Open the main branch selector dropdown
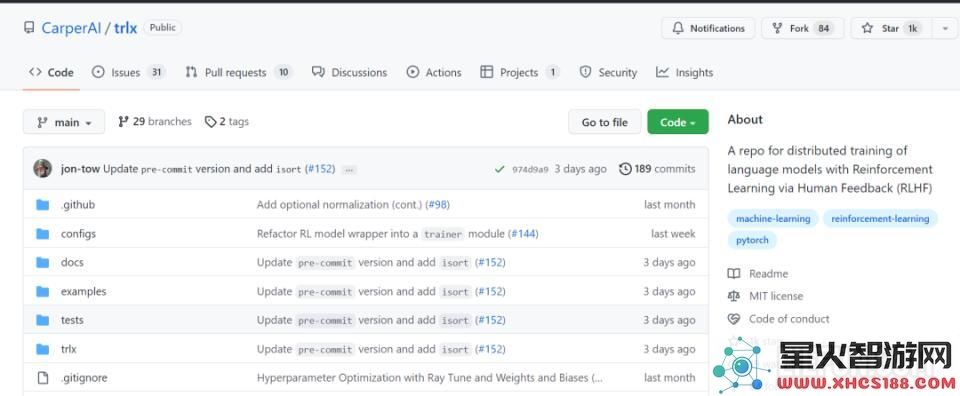960x396 pixels. pyautogui.click(x=64, y=122)
